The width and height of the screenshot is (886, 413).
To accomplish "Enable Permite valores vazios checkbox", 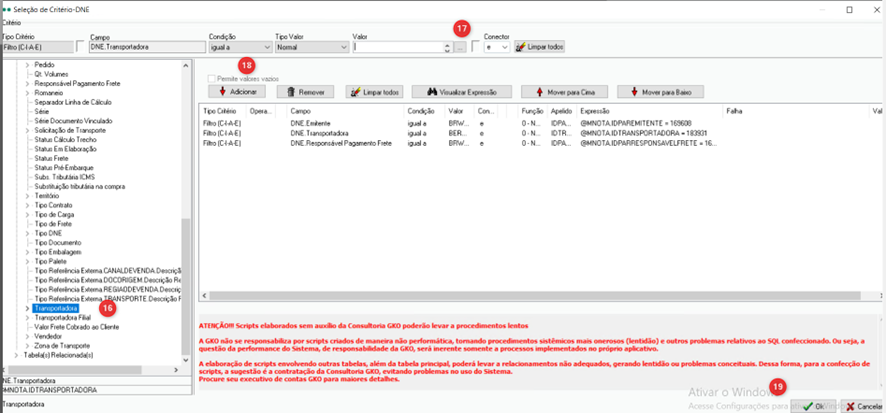I will (x=212, y=79).
